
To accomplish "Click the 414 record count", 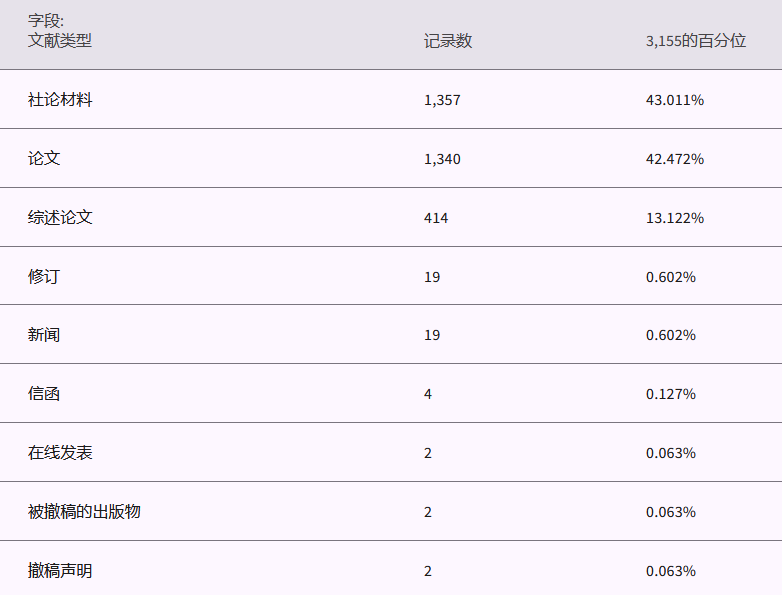I will [436, 218].
